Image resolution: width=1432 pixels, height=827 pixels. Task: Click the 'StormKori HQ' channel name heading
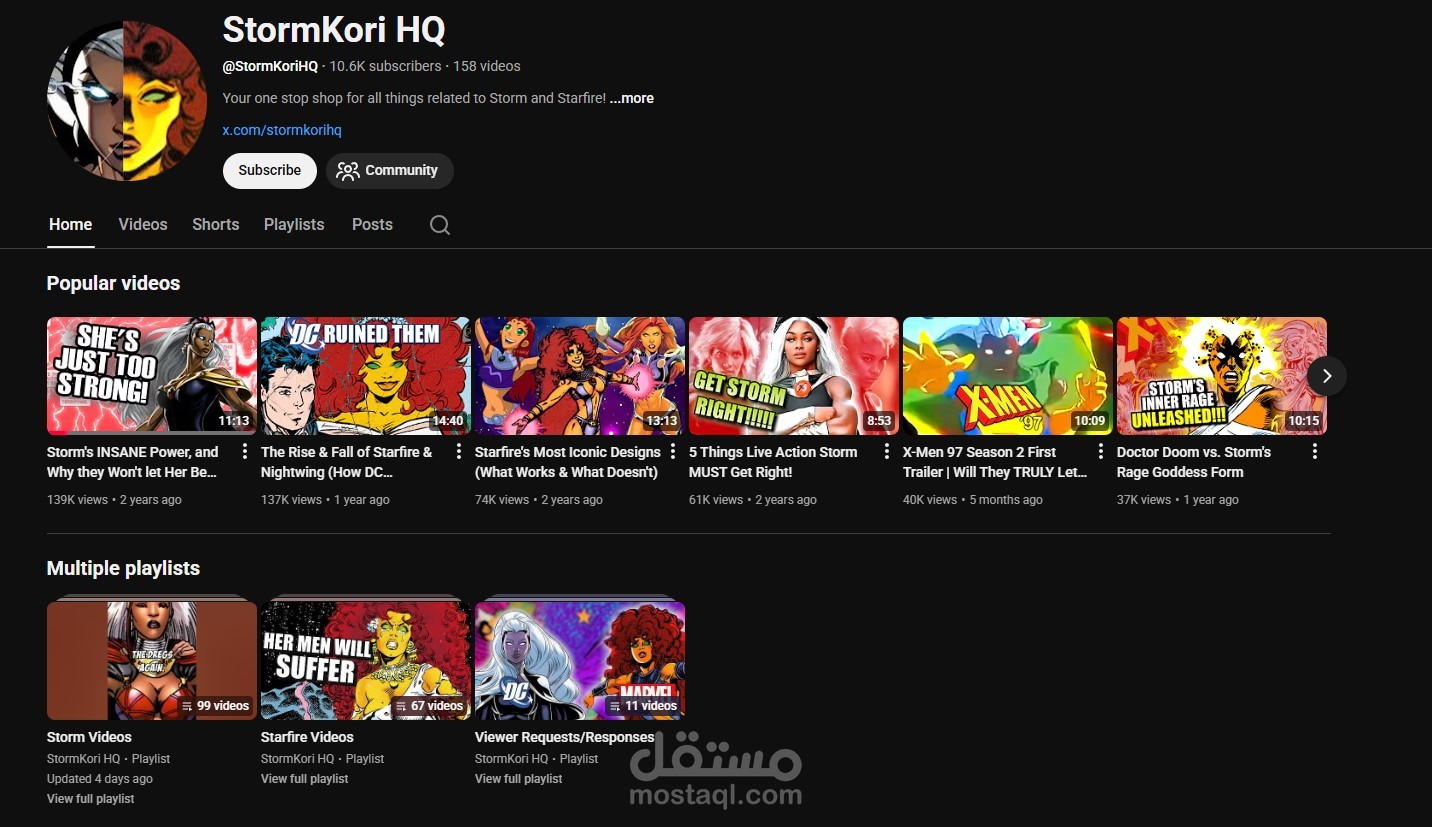pos(334,30)
